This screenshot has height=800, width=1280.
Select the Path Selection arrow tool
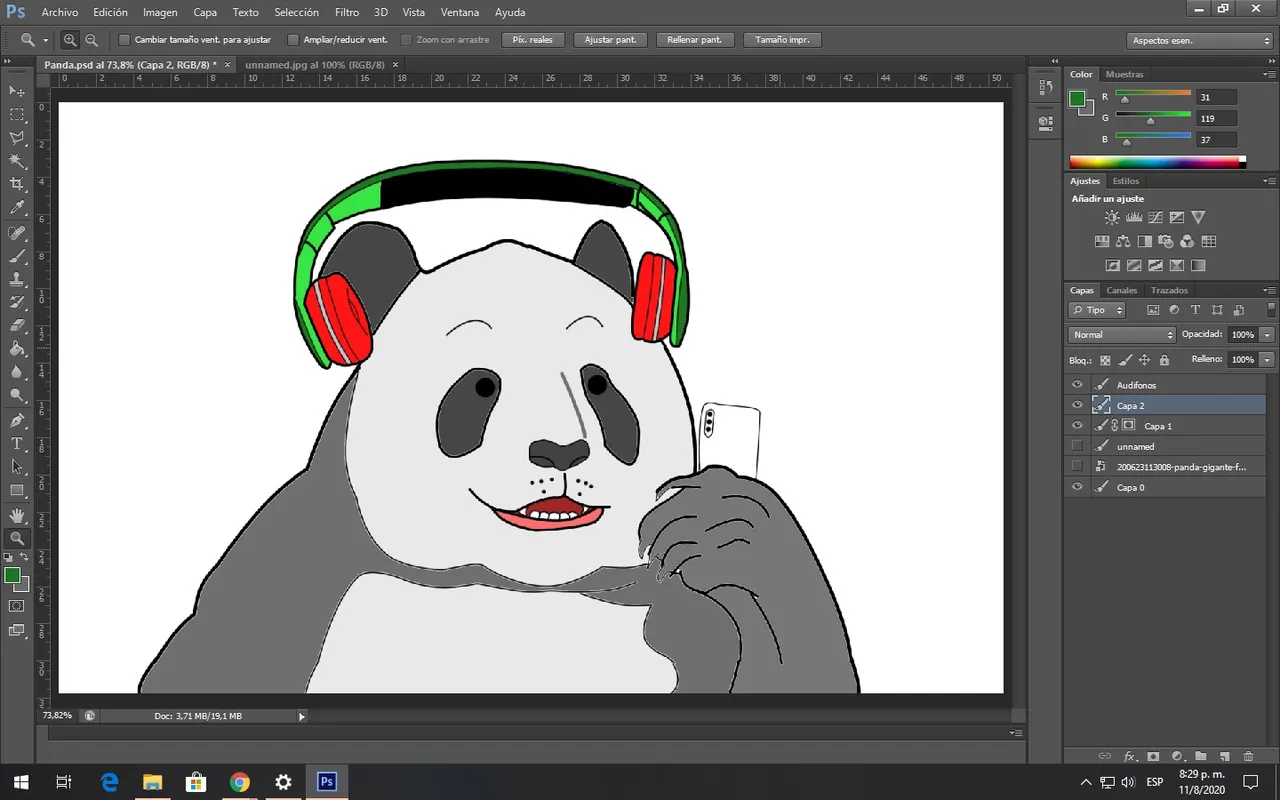tap(17, 467)
